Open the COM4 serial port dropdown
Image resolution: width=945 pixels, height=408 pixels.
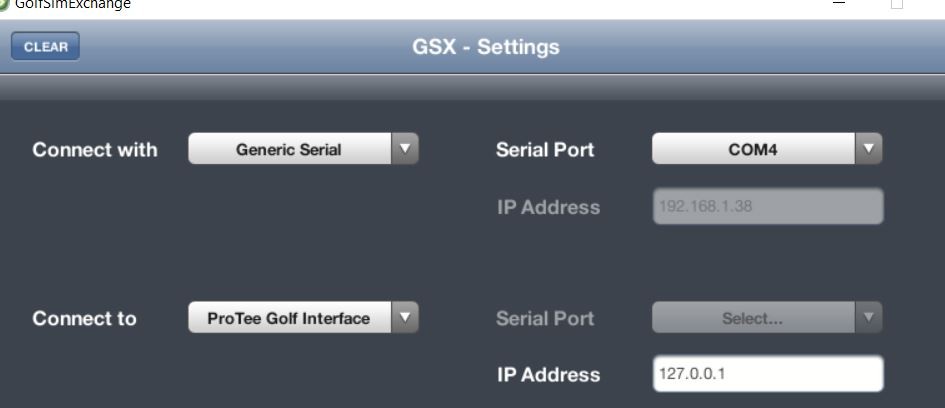(767, 149)
